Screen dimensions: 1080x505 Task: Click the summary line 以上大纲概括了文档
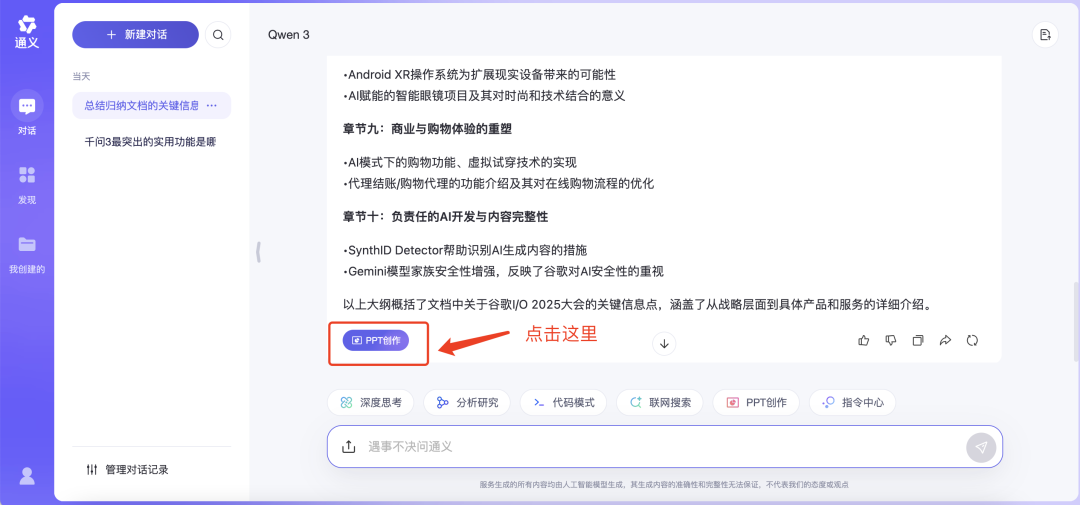637,305
